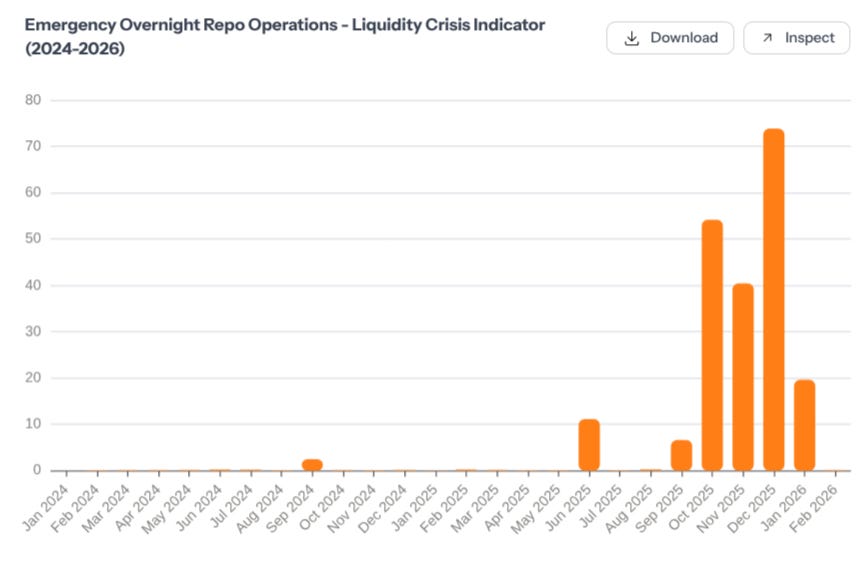Click the Sep 2024 axis label

pyautogui.click(x=292, y=508)
